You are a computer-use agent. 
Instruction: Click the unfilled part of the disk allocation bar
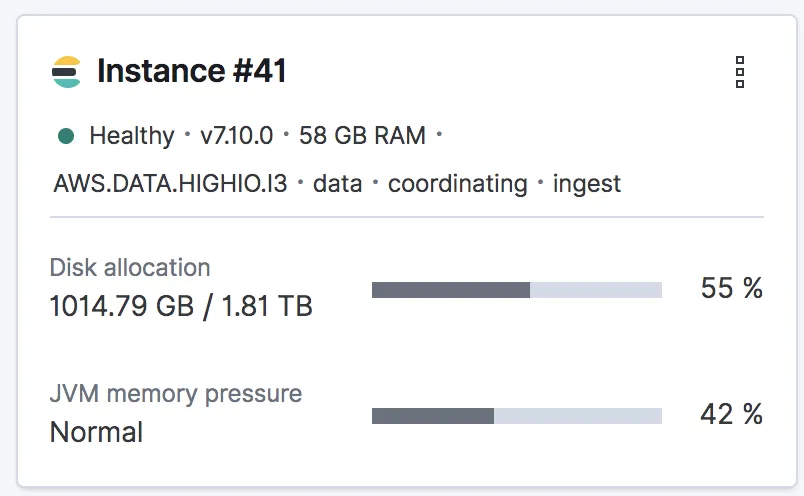[596, 290]
